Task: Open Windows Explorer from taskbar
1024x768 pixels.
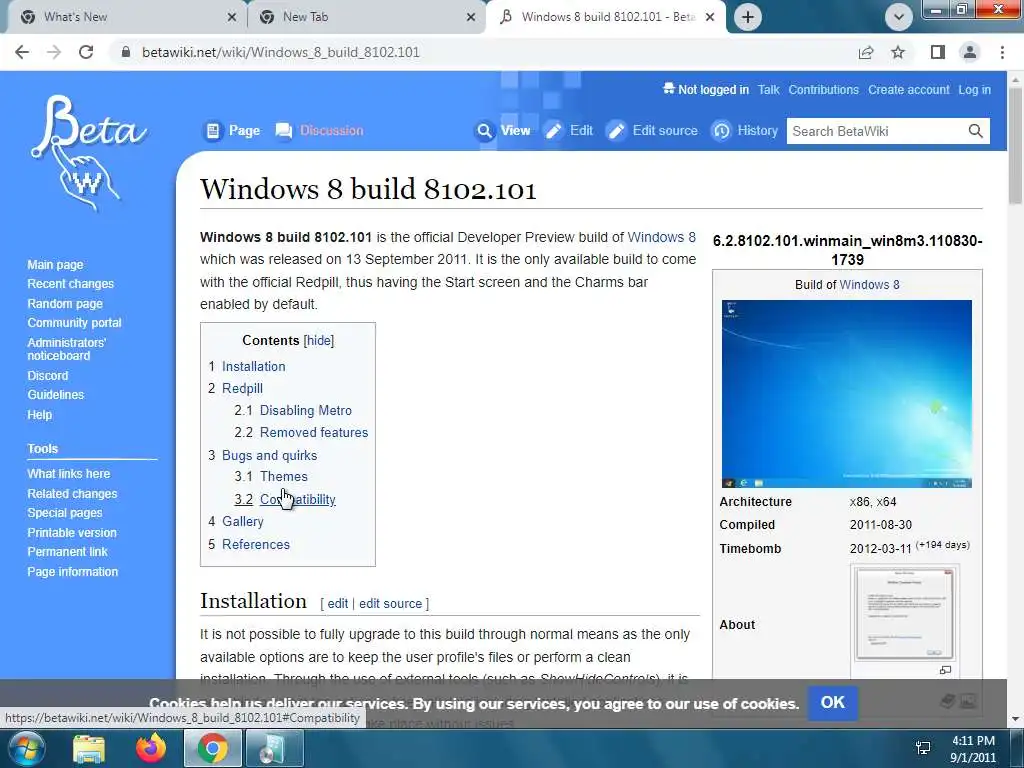Action: pyautogui.click(x=88, y=749)
